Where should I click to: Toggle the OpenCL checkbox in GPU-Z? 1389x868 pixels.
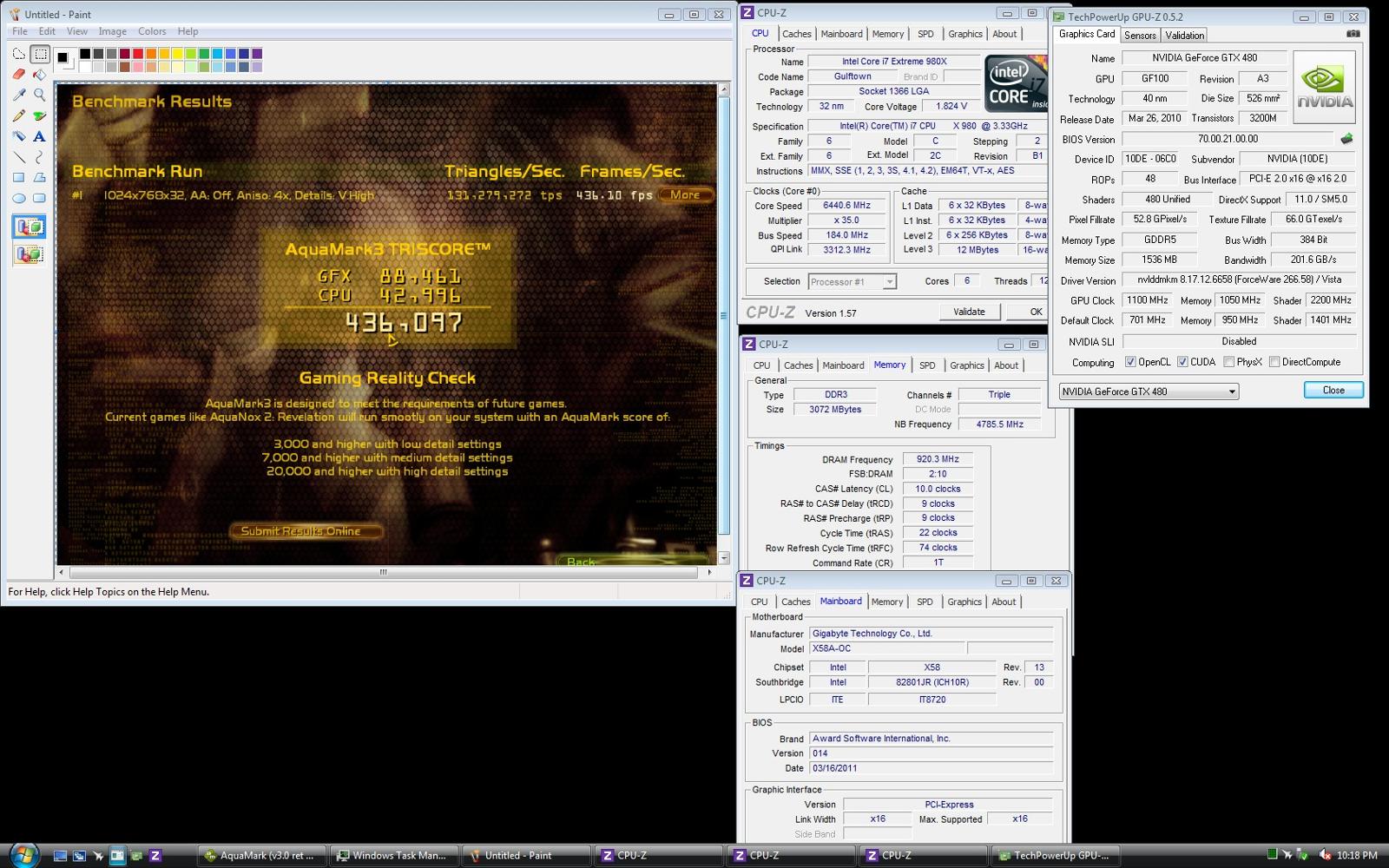1130,362
